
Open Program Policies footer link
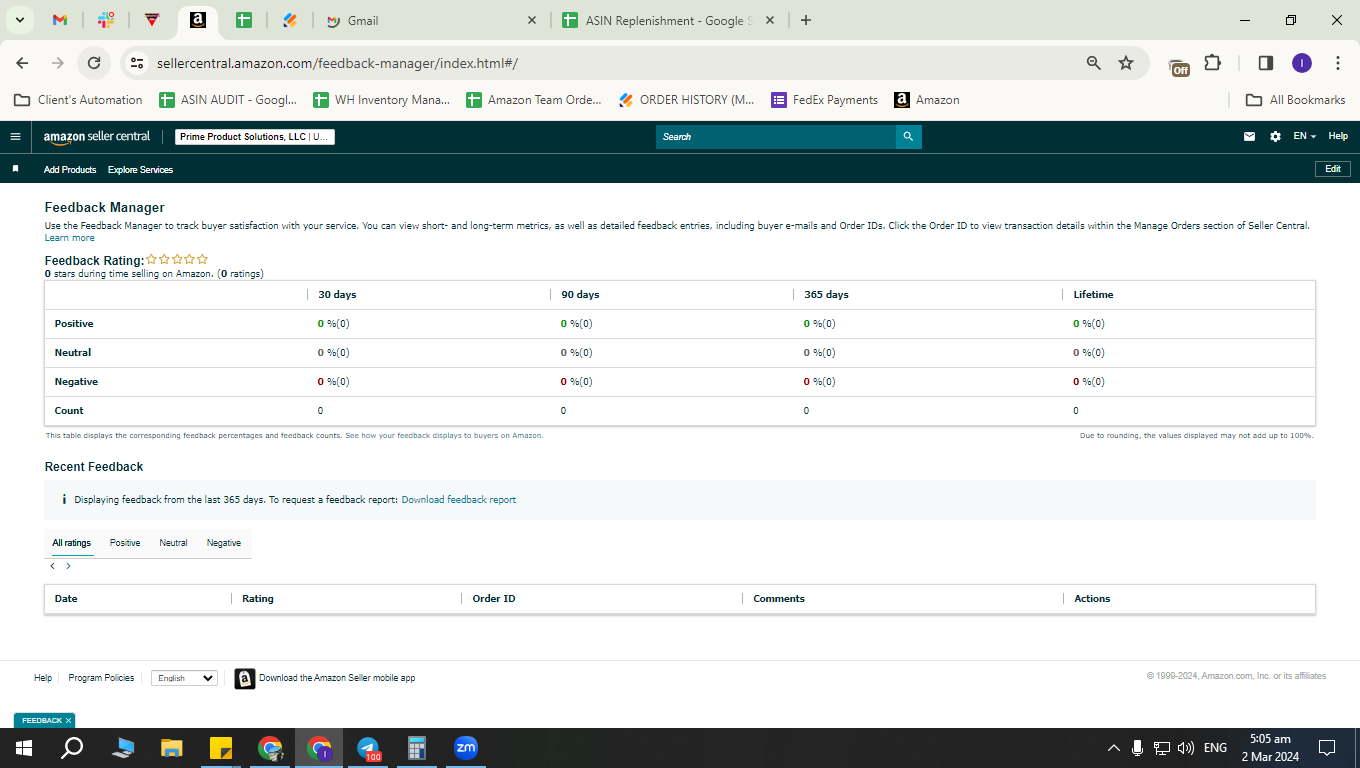pos(101,678)
